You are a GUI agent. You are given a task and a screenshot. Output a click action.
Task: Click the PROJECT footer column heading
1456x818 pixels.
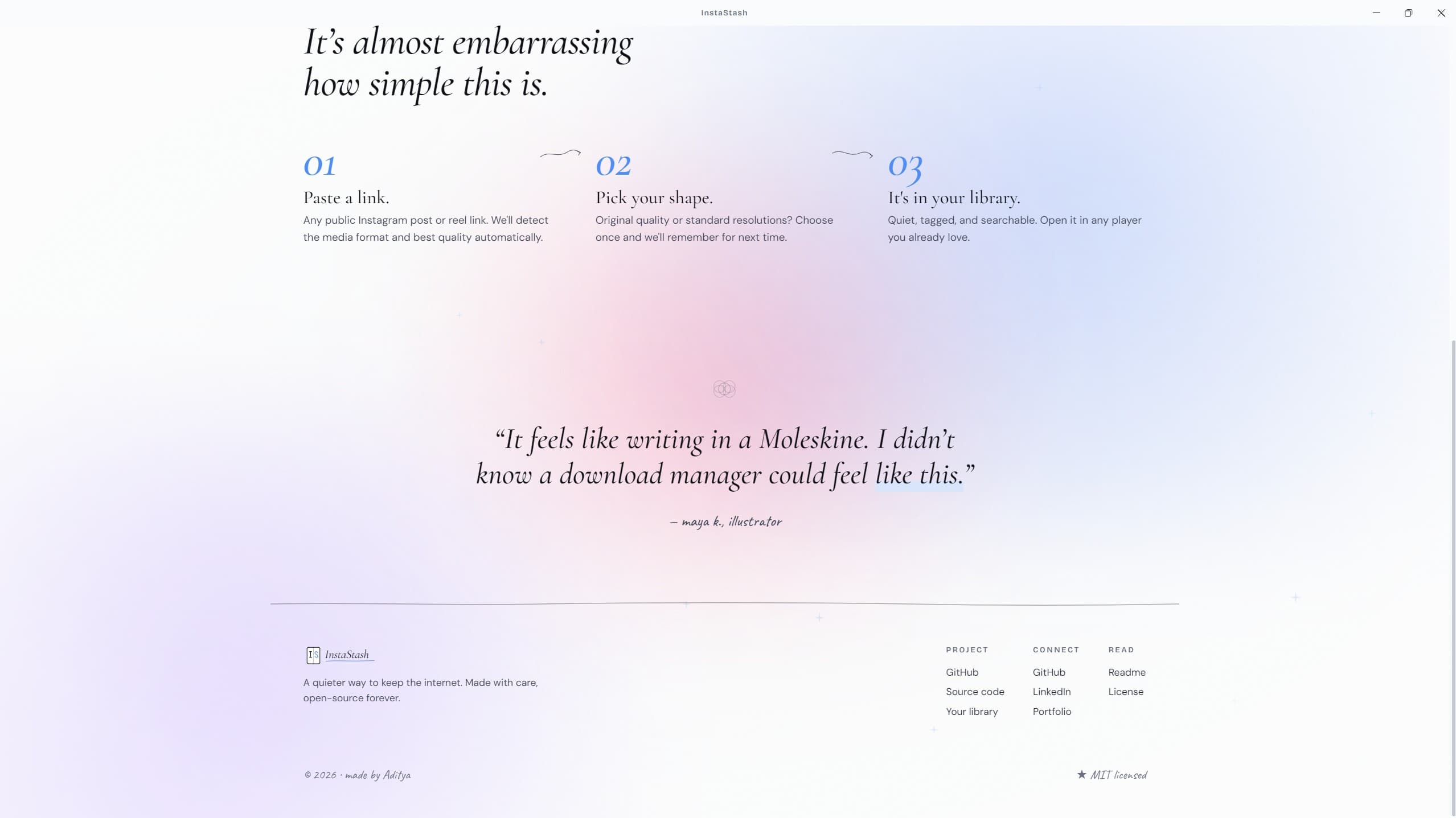(967, 650)
